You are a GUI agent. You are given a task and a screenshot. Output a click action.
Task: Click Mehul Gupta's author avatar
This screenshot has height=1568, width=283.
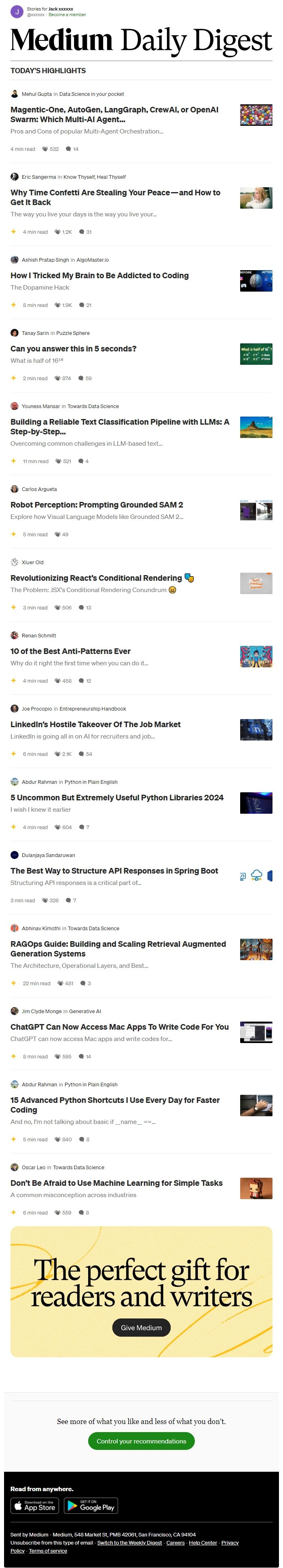point(15,94)
